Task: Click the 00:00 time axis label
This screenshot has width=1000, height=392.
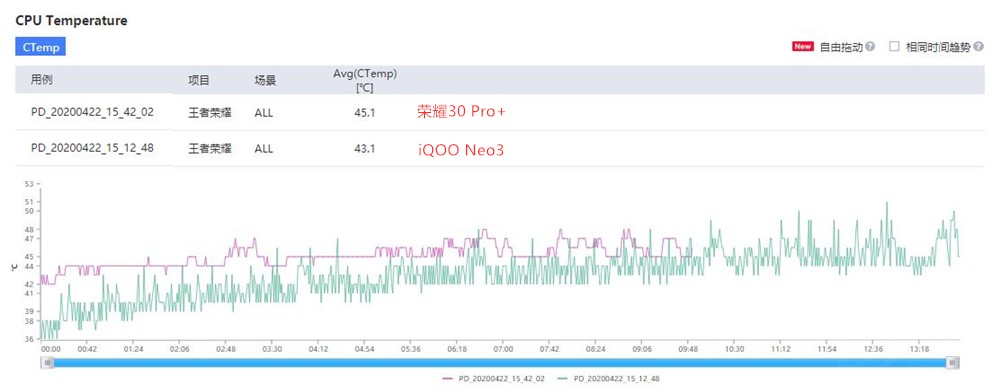Action: click(50, 349)
